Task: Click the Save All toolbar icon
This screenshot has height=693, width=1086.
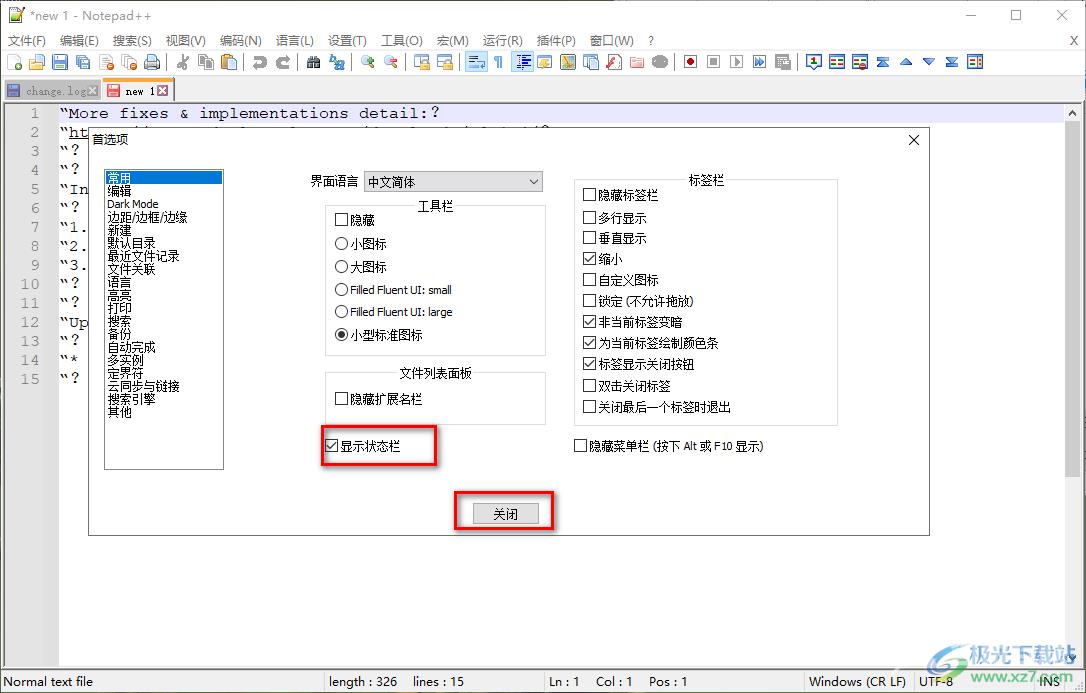Action: click(83, 62)
